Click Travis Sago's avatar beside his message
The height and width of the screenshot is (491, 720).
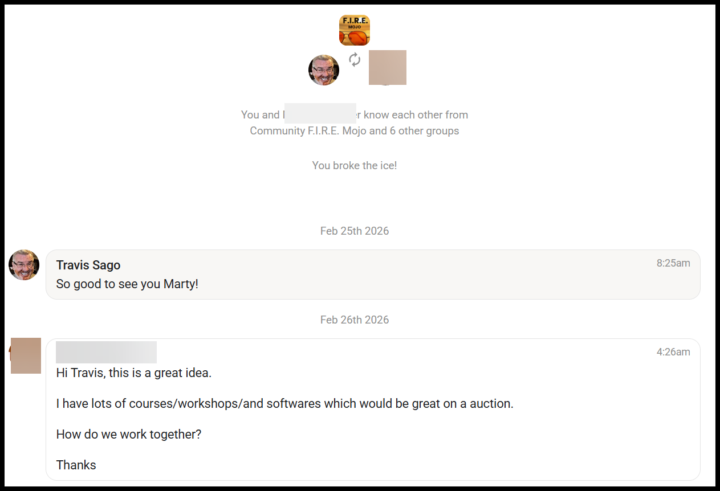[x=24, y=265]
